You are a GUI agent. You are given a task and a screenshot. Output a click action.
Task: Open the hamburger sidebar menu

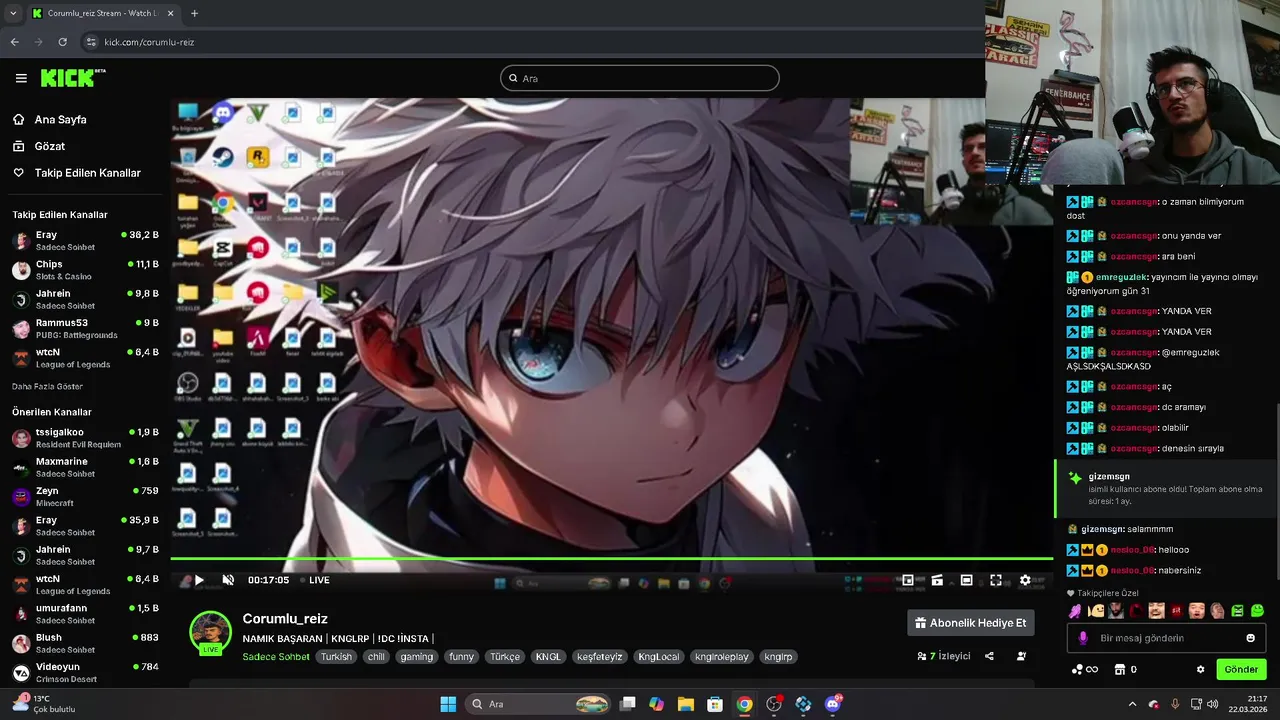click(x=21, y=78)
